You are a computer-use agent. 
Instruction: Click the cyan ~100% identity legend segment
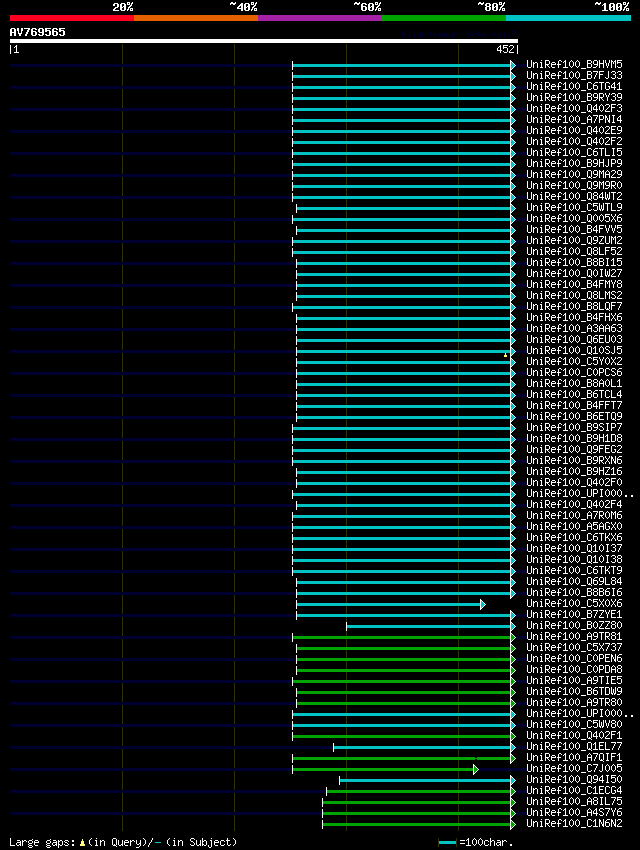[x=568, y=18]
